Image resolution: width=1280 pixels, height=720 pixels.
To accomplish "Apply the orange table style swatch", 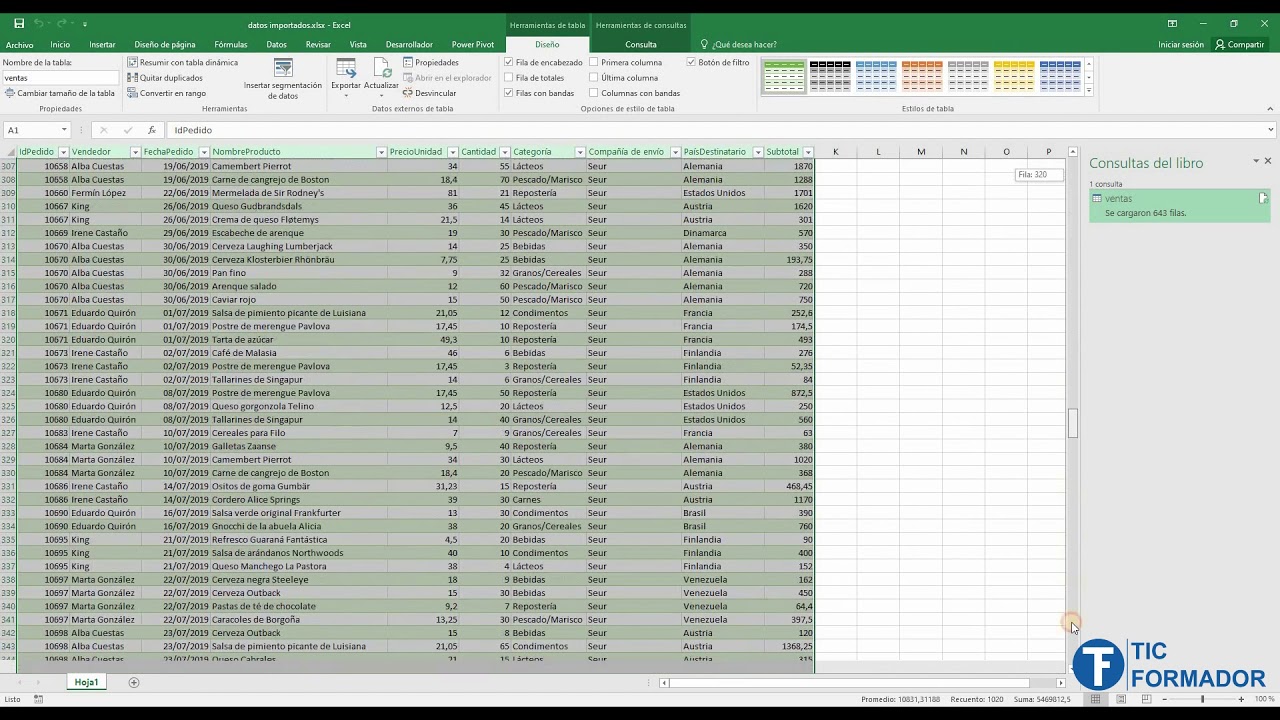I will 922,76.
